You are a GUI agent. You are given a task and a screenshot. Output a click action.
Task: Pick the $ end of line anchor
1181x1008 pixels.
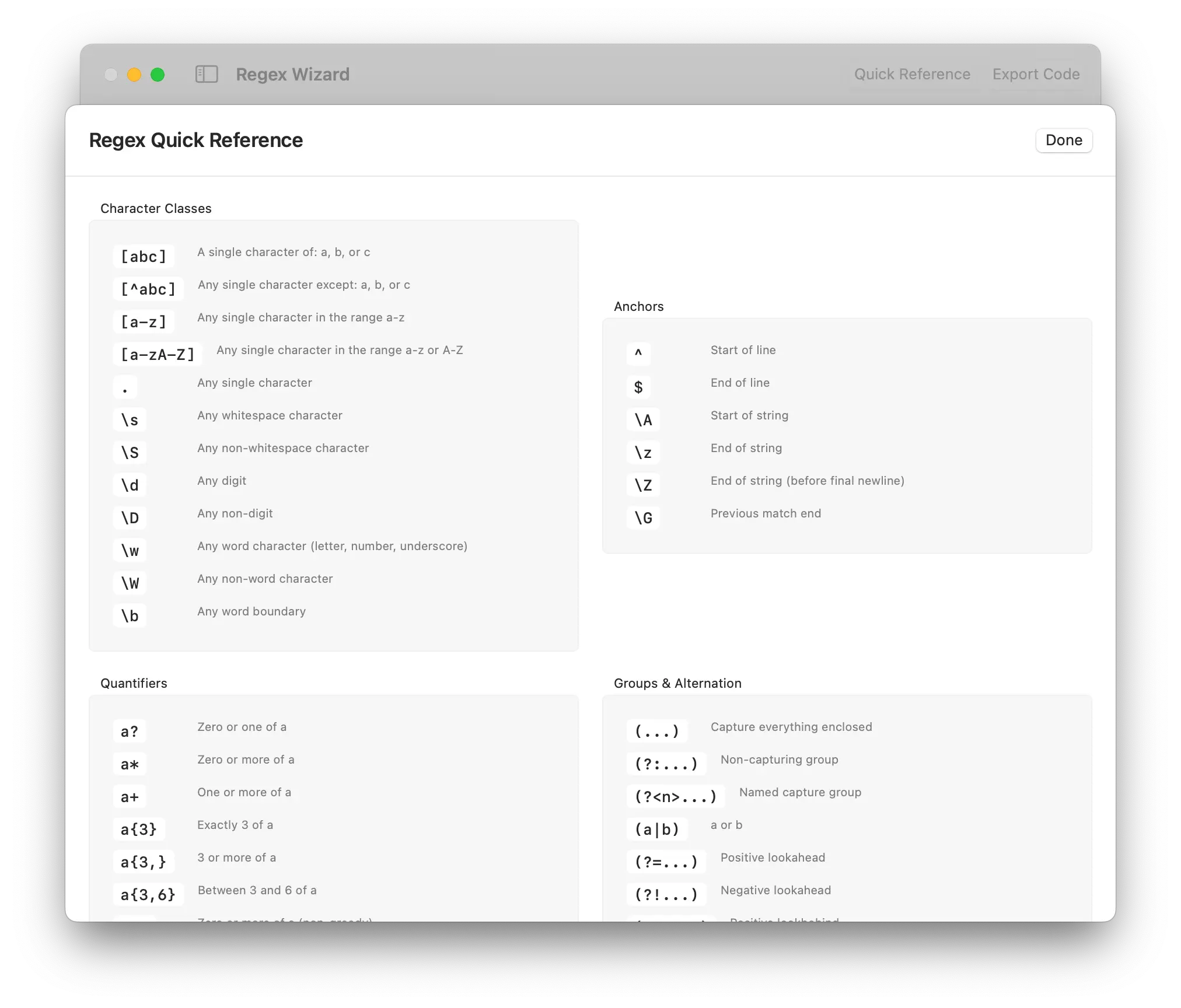[x=638, y=387]
